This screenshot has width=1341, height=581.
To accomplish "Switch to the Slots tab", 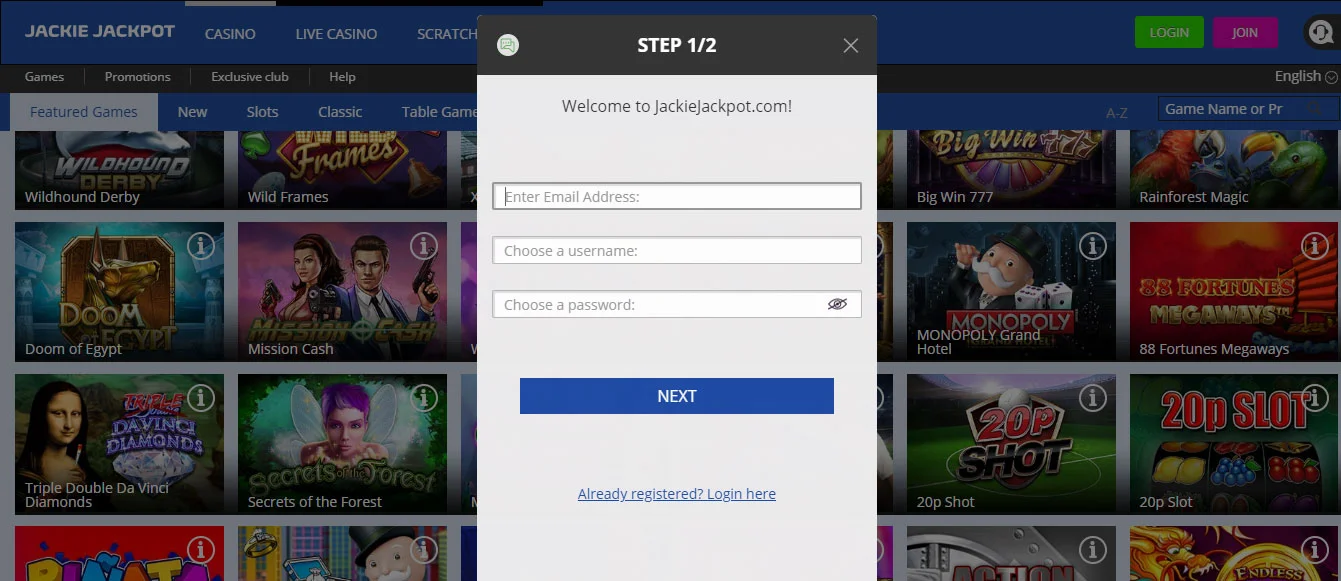I will click(261, 111).
